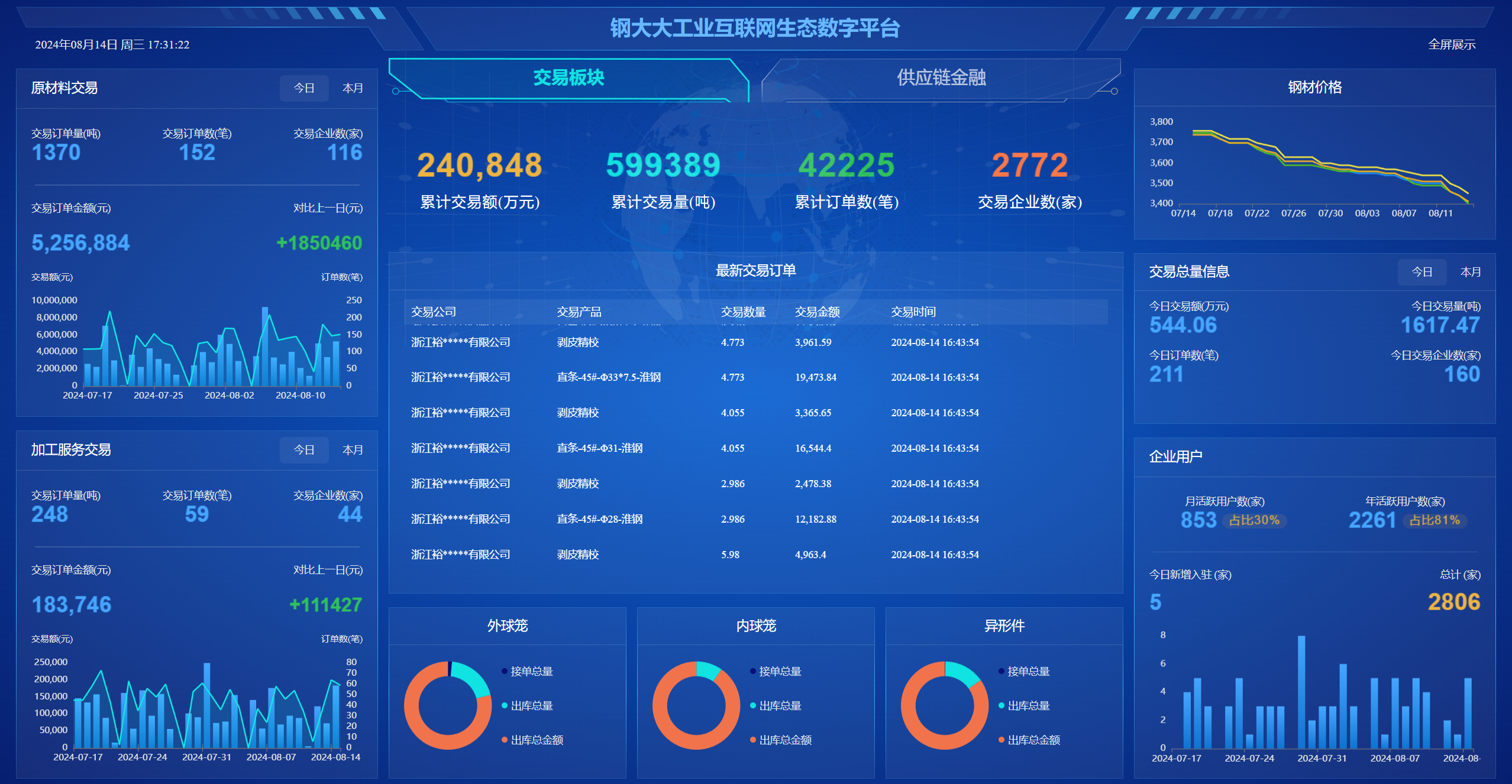The image size is (1512, 784).
Task: Toggle 出库总金额 legend in 内球笼 chart
Action: coord(781,740)
